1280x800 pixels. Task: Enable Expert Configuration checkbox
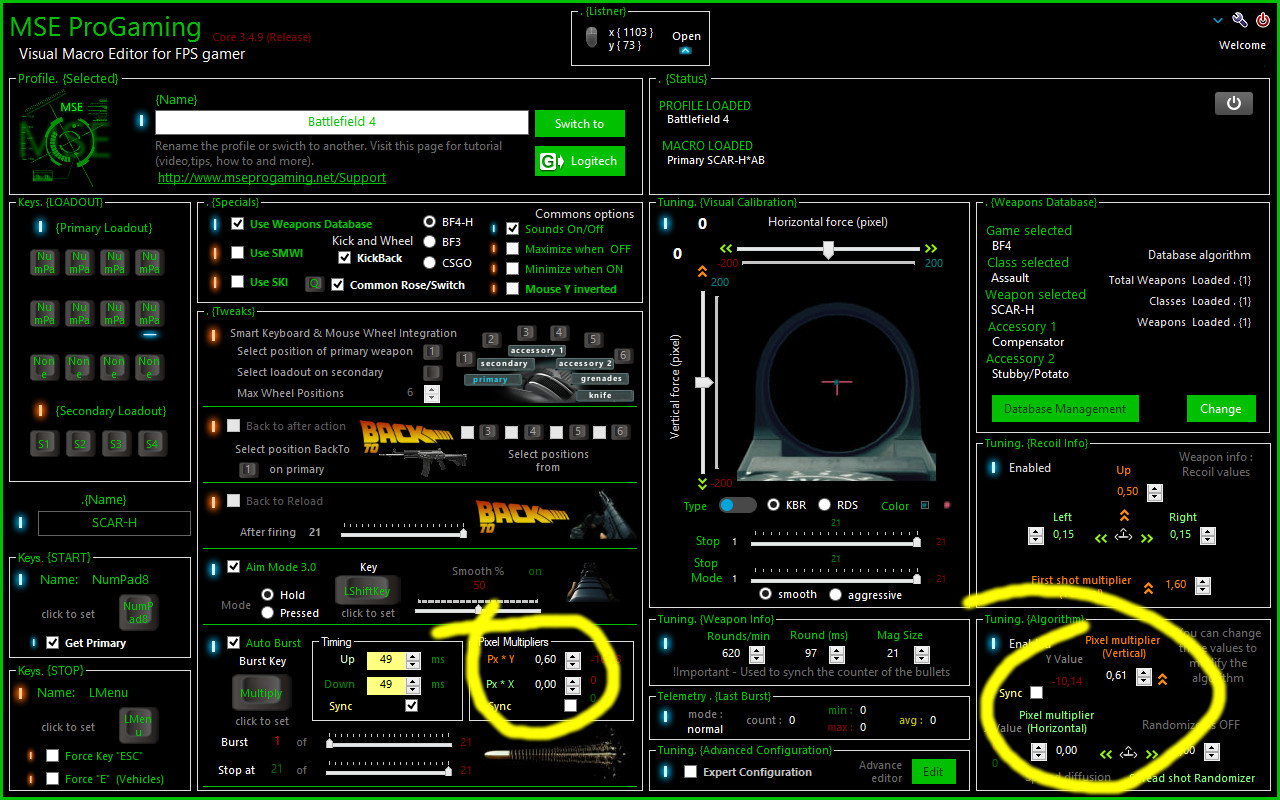click(x=690, y=772)
